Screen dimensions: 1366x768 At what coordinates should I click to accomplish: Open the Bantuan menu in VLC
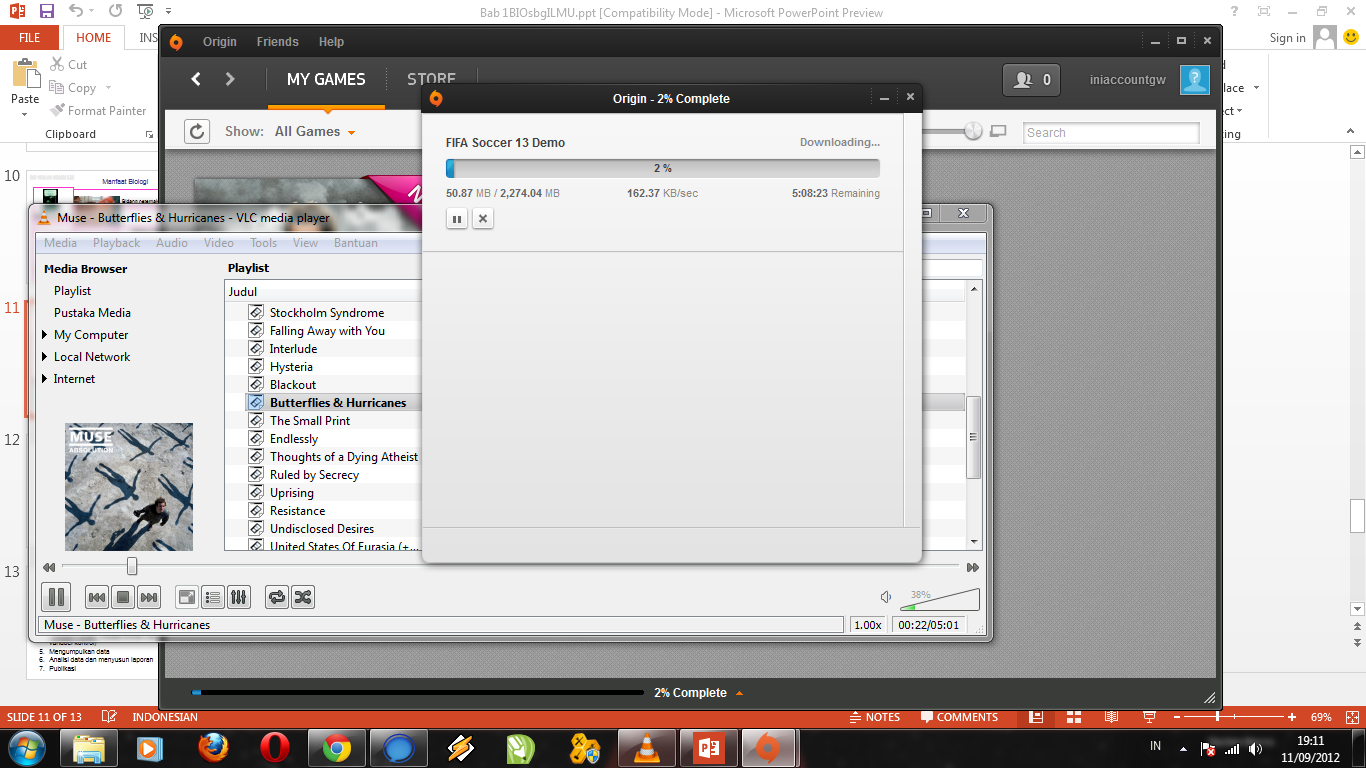[356, 243]
